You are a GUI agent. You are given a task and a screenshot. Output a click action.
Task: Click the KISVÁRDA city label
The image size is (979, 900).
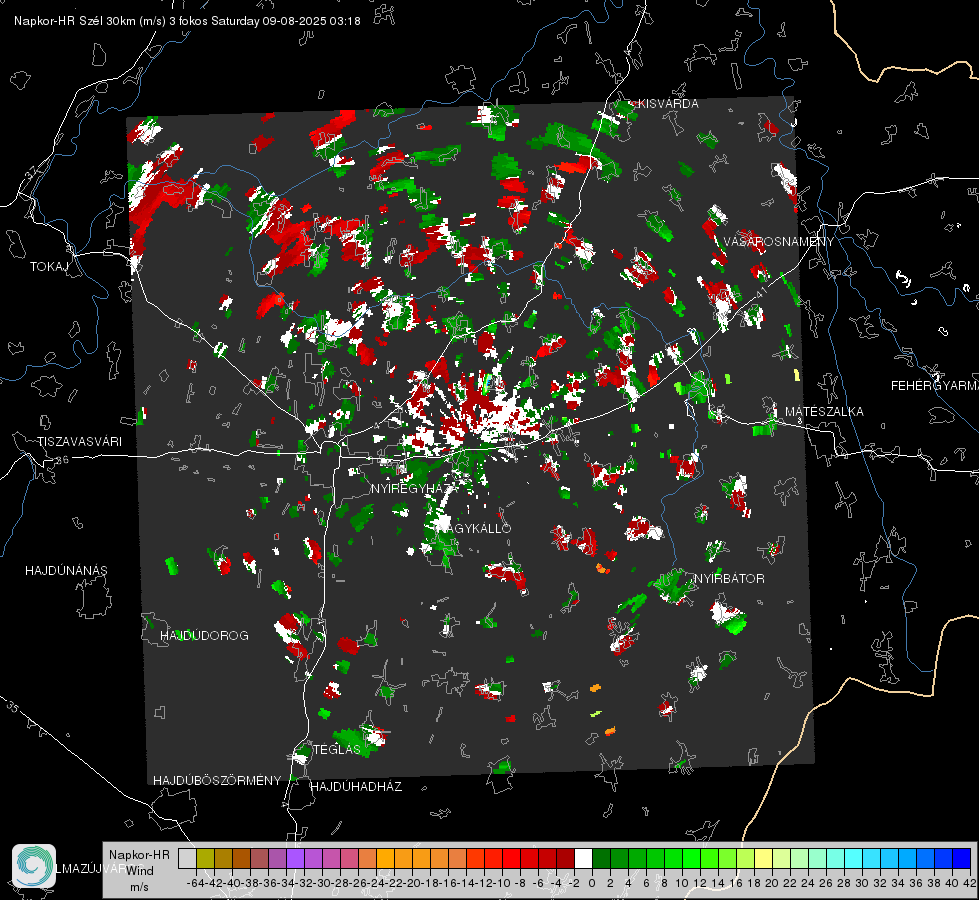[668, 104]
